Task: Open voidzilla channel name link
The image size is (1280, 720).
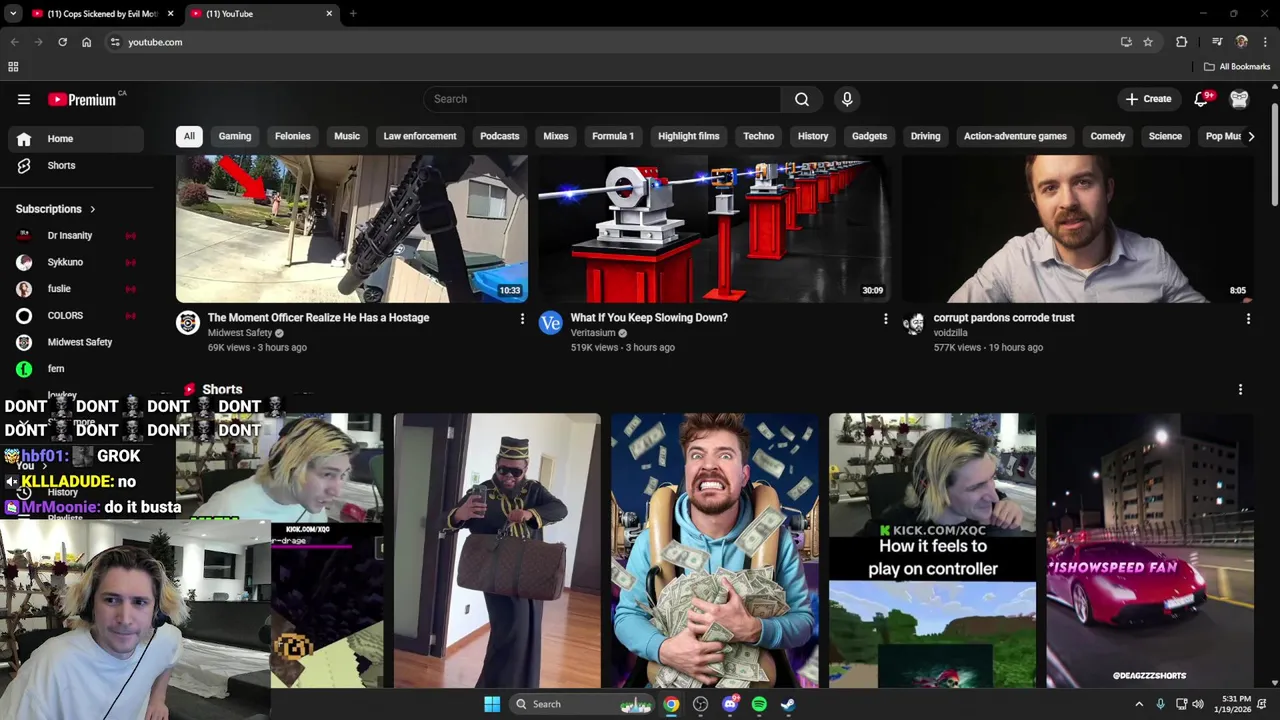Action: pyautogui.click(x=950, y=333)
